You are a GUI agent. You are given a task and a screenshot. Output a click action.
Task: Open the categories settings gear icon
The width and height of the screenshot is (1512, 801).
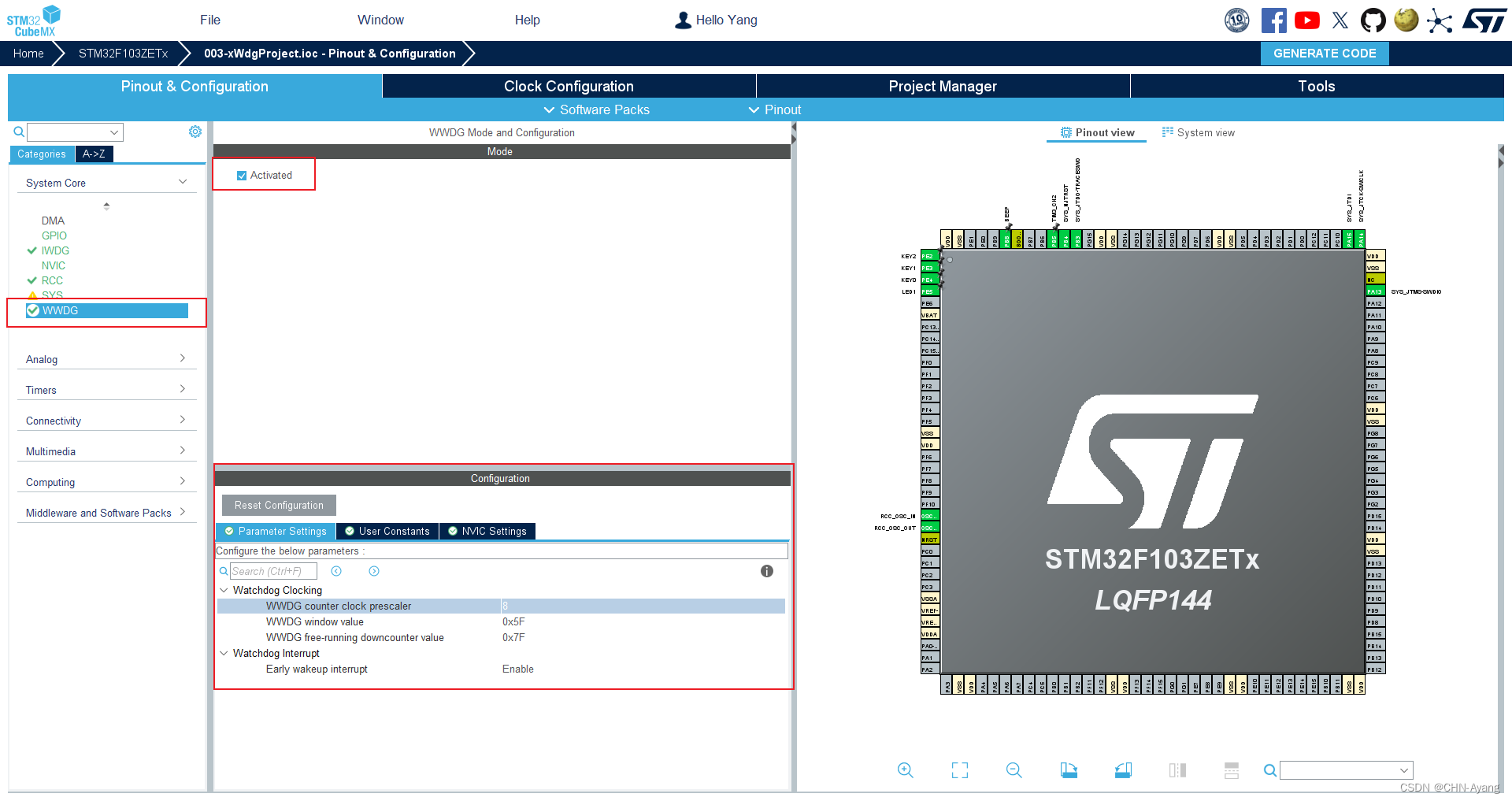click(x=195, y=132)
